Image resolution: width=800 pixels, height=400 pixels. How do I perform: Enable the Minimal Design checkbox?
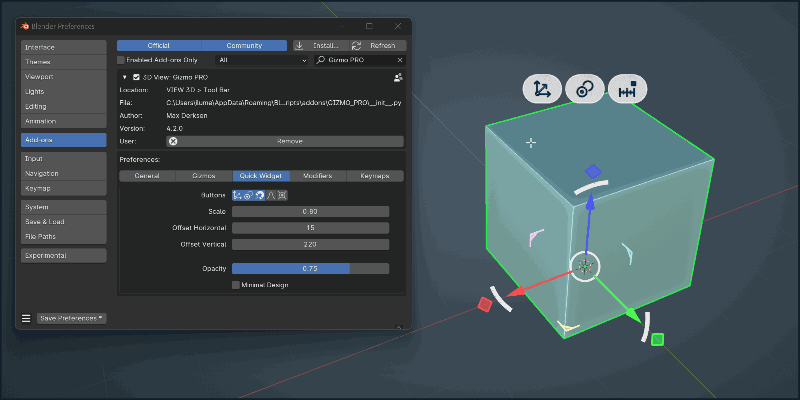[236, 285]
